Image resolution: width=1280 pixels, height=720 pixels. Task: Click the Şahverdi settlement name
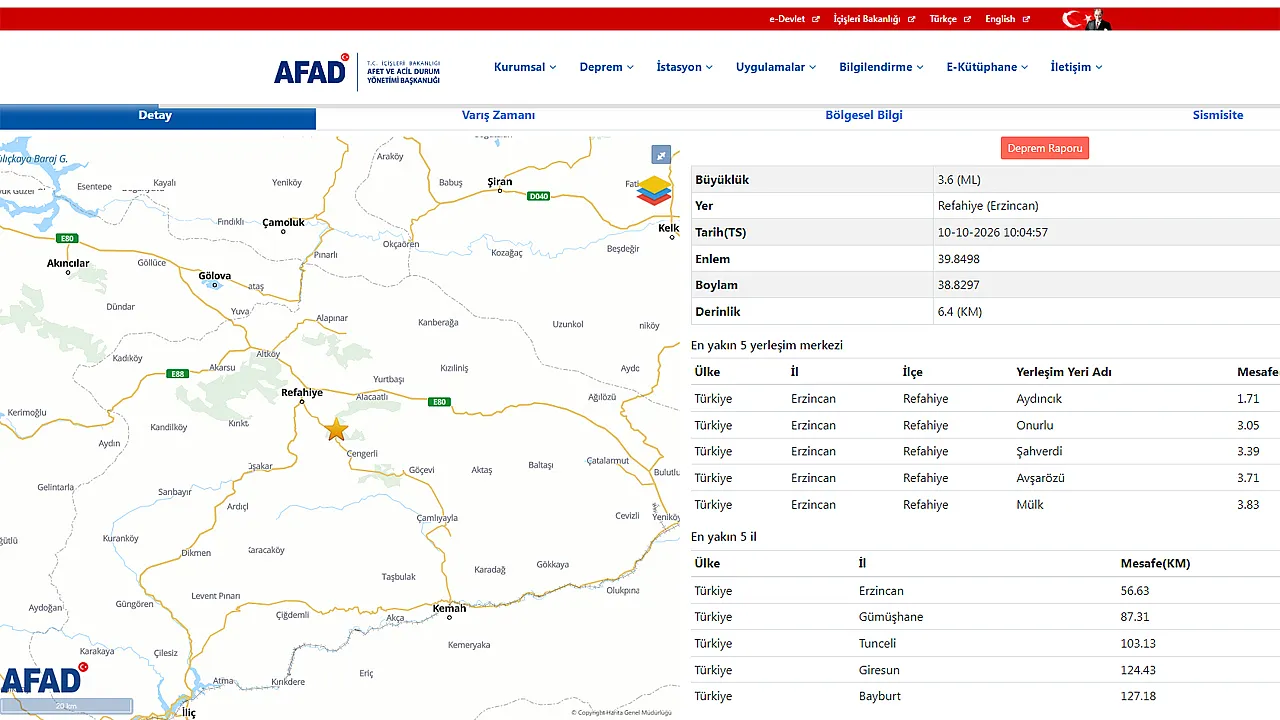click(1039, 451)
